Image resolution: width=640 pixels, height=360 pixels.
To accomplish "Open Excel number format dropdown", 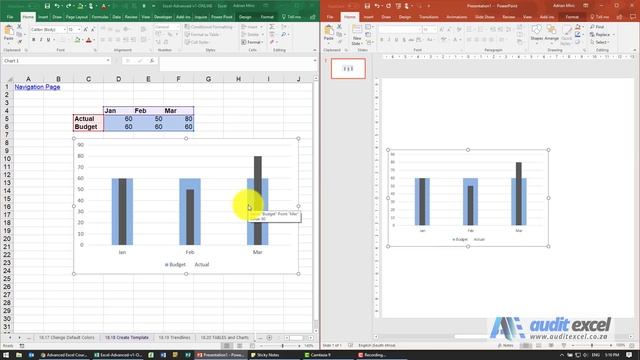I will [x=177, y=27].
